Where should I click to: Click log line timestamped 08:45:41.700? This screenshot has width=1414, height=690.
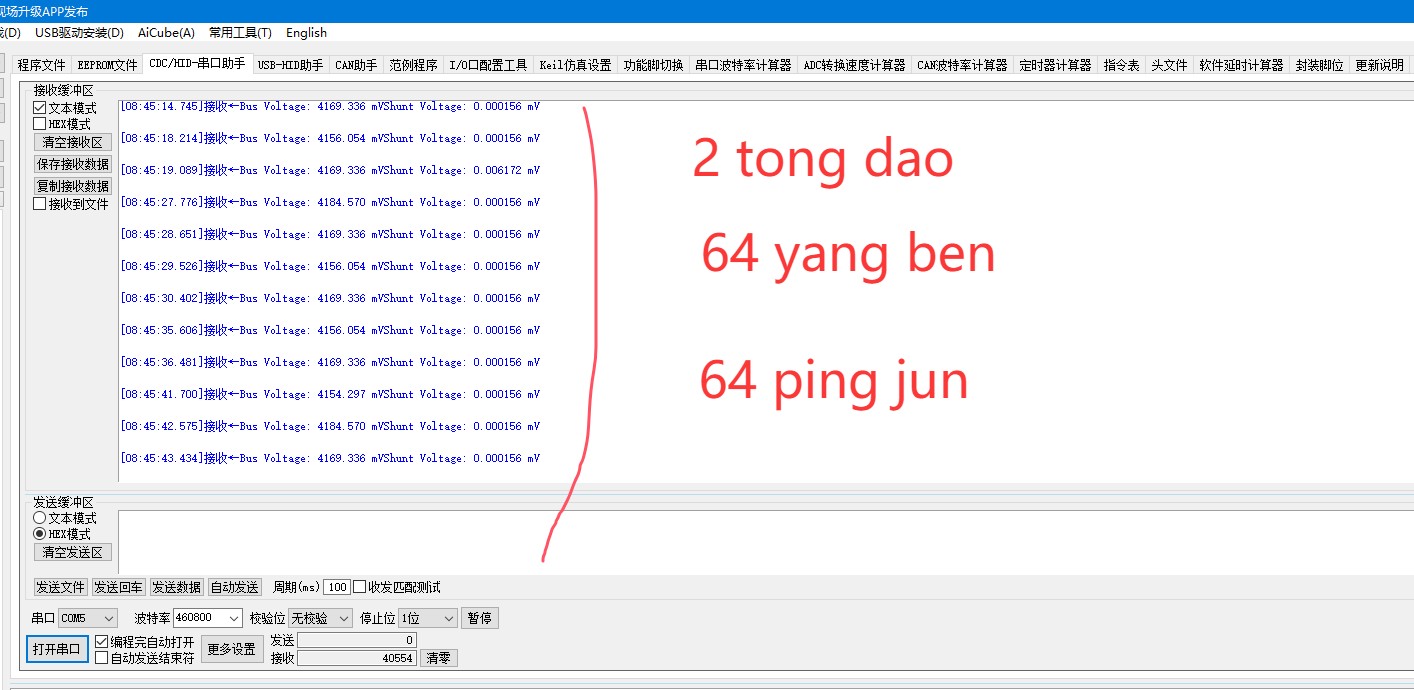330,395
